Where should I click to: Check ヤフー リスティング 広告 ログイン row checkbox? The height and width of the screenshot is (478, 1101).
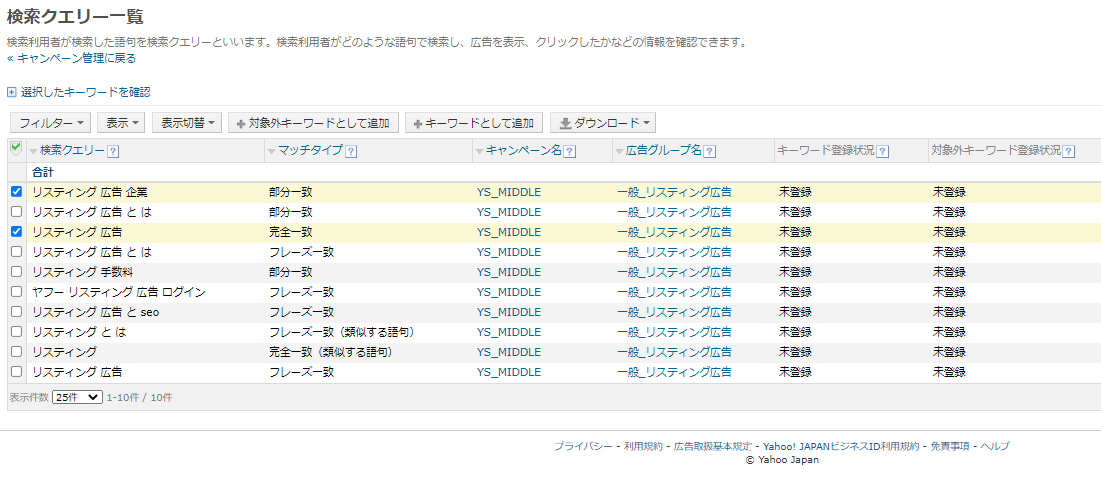tap(17, 291)
